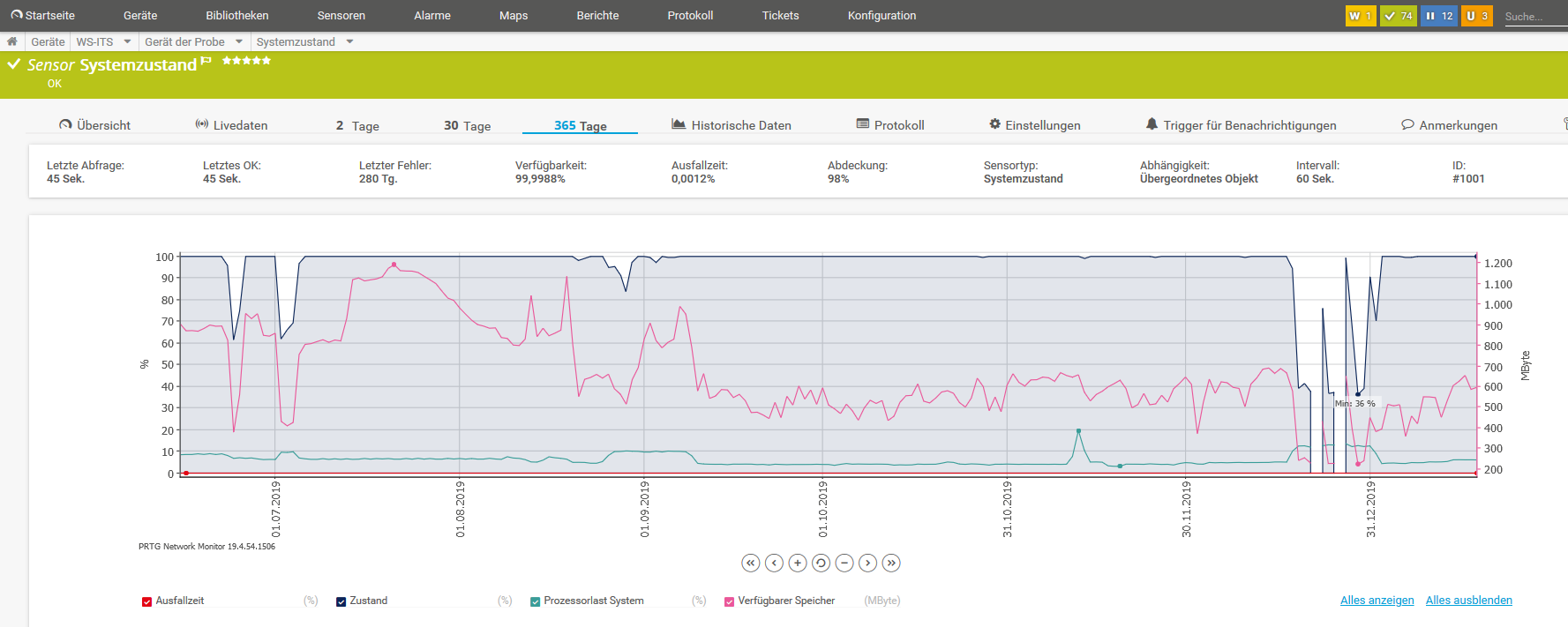Click the Abhängigkeit value Übergeordnetes Objekt
1568x627 pixels.
coord(1199,179)
